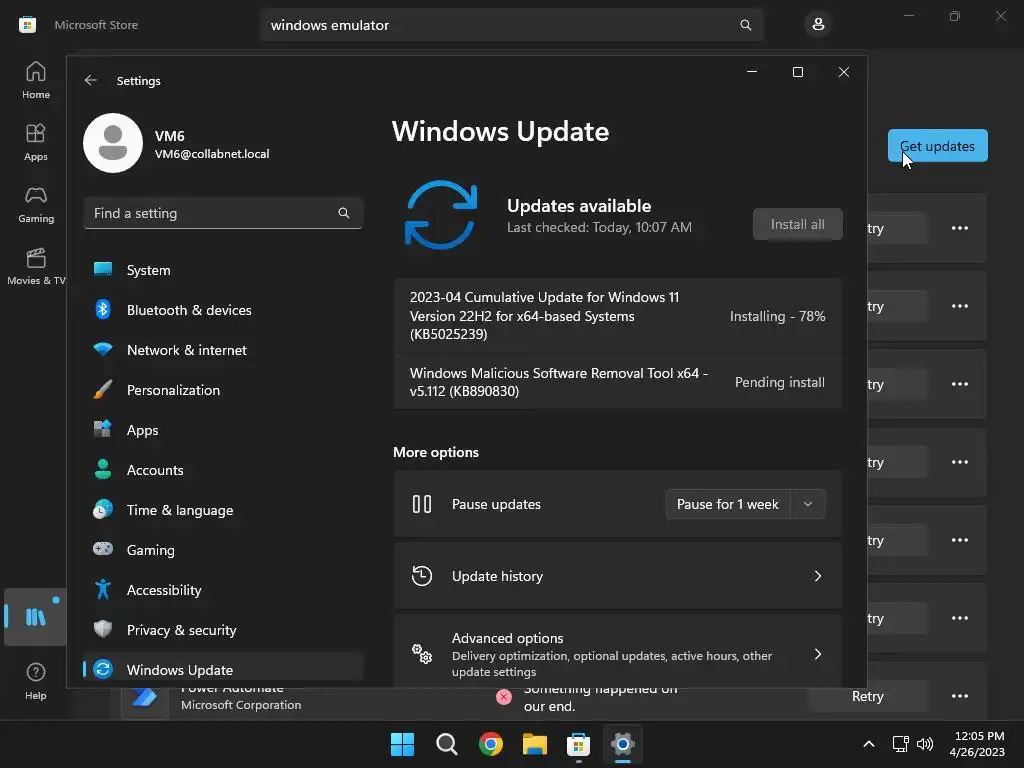Show hidden system tray icons
The height and width of the screenshot is (768, 1024).
point(869,744)
